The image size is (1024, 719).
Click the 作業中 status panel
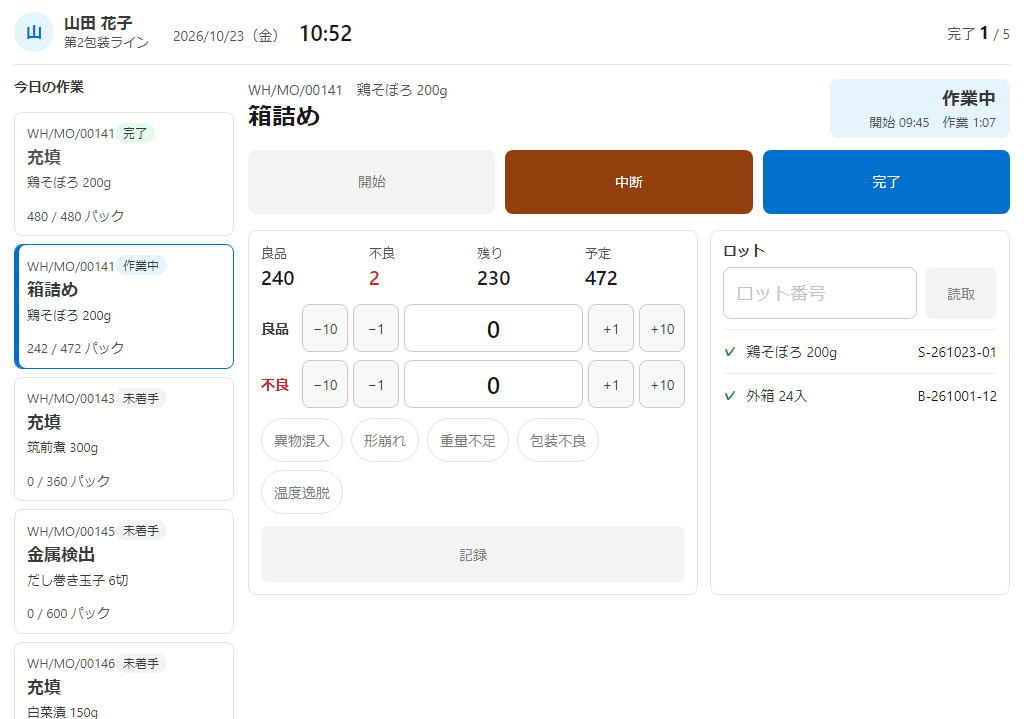point(920,108)
